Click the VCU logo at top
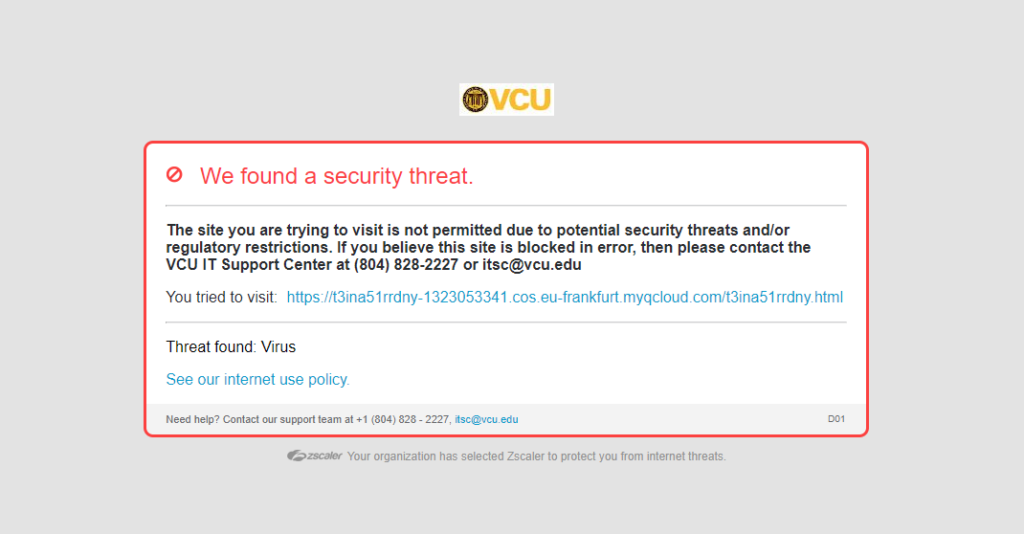 tap(506, 99)
